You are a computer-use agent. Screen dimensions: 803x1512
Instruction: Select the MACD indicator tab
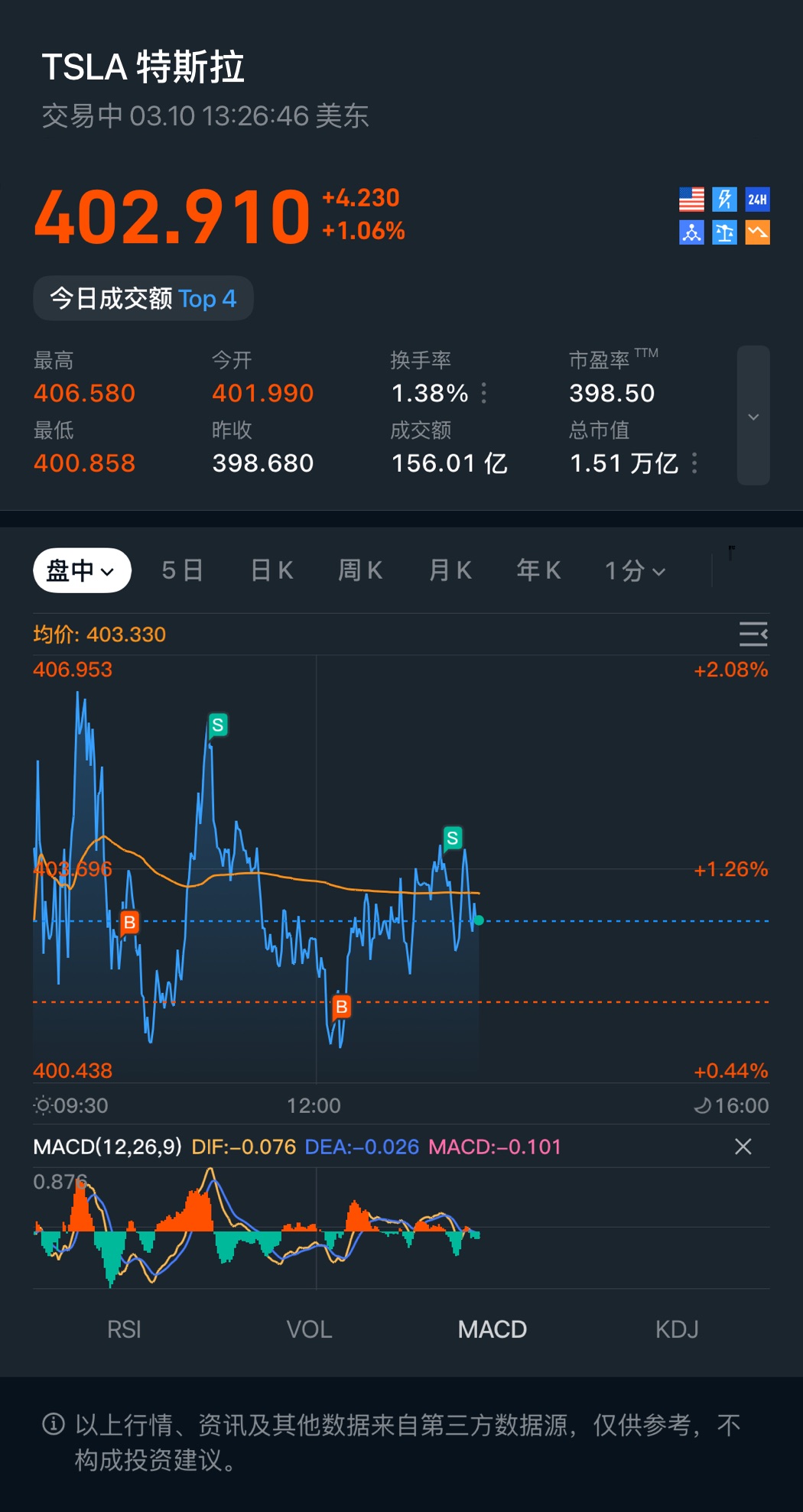coord(493,1329)
